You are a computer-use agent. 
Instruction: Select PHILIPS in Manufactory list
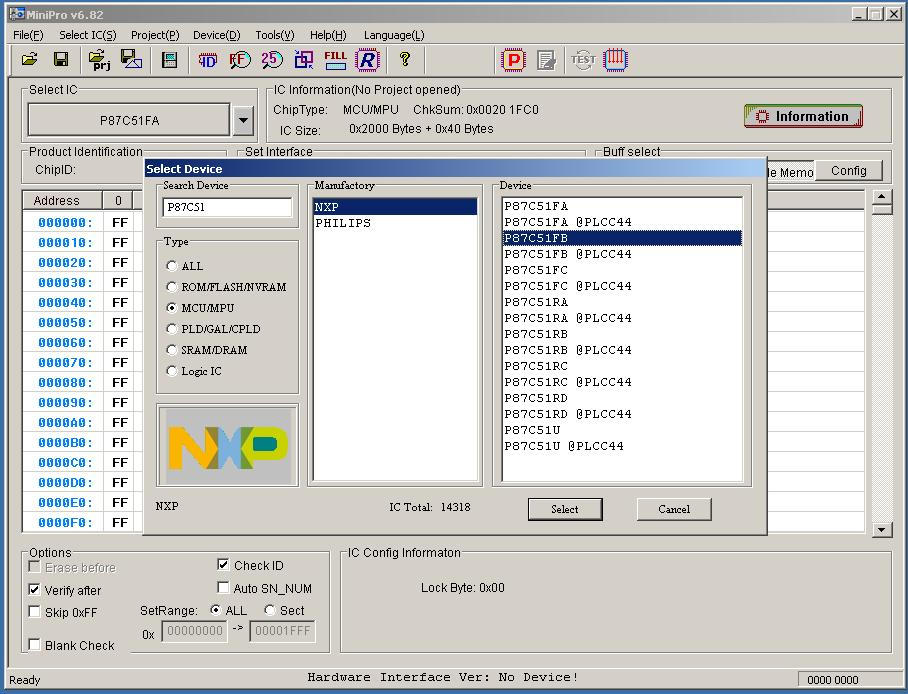pos(395,223)
